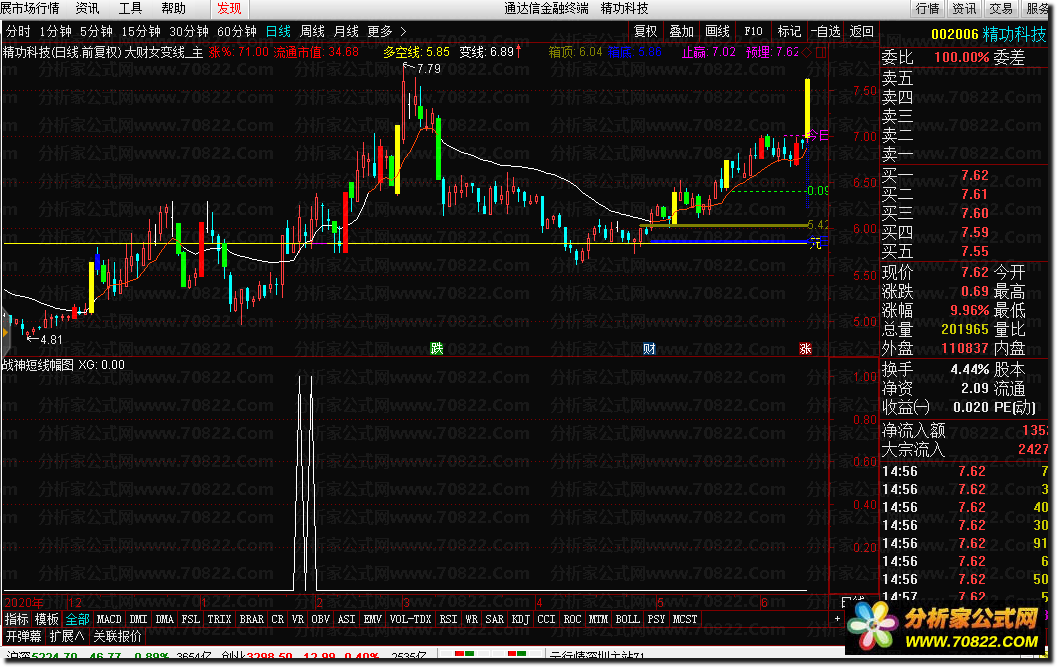The image size is (1058, 667).
Task: Click the 模板 tab at bottom
Action: (47, 619)
